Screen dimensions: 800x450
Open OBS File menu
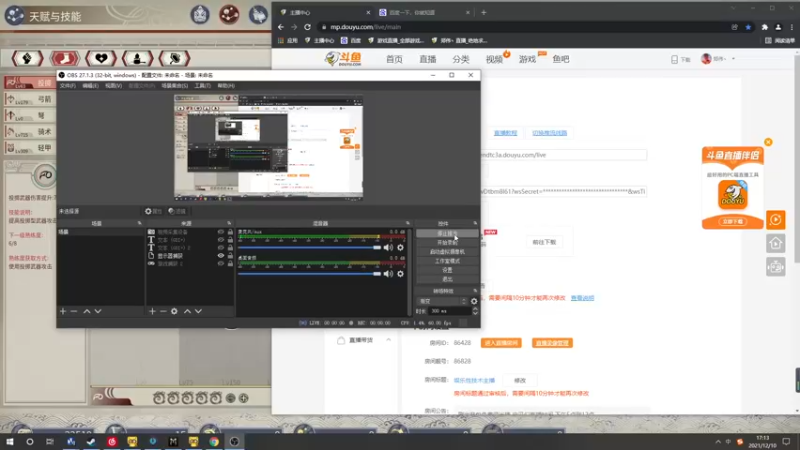[67, 86]
